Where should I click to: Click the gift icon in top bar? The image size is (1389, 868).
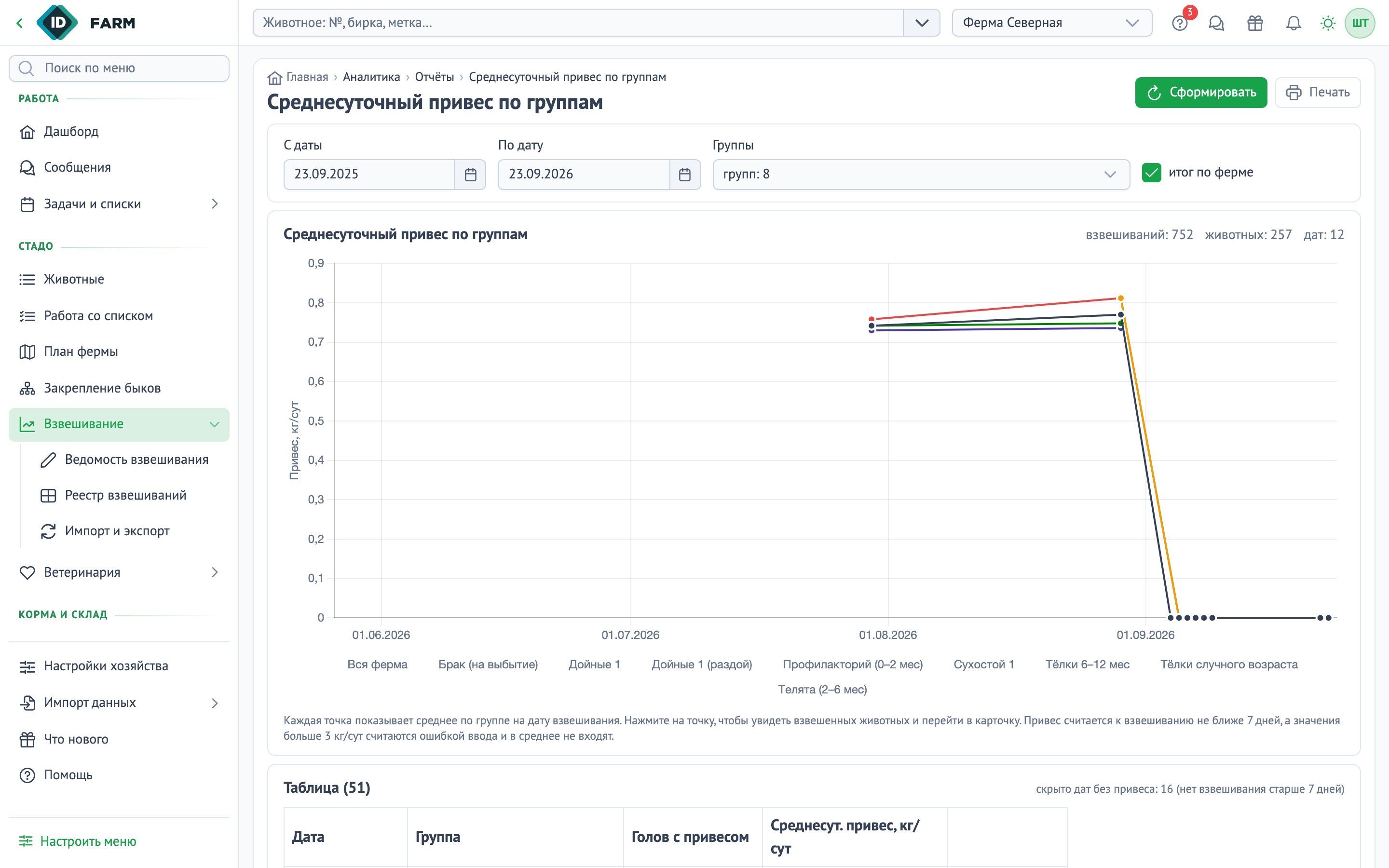(x=1255, y=23)
